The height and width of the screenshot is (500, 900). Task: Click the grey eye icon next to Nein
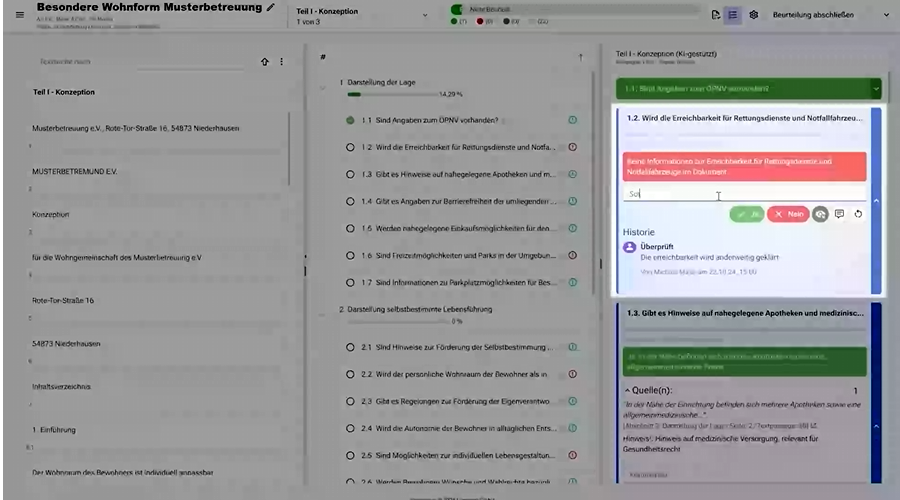click(820, 214)
